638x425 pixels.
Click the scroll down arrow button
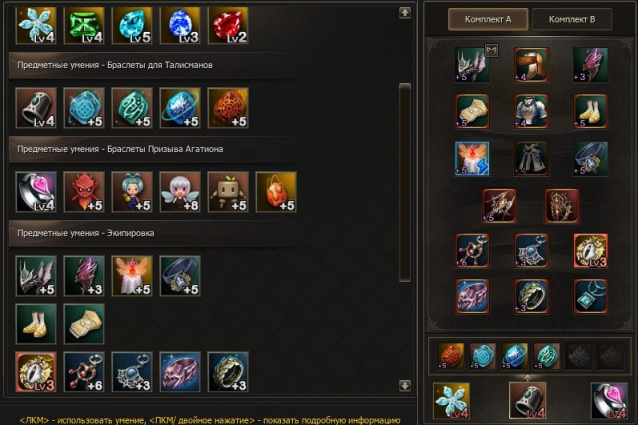pyautogui.click(x=405, y=385)
